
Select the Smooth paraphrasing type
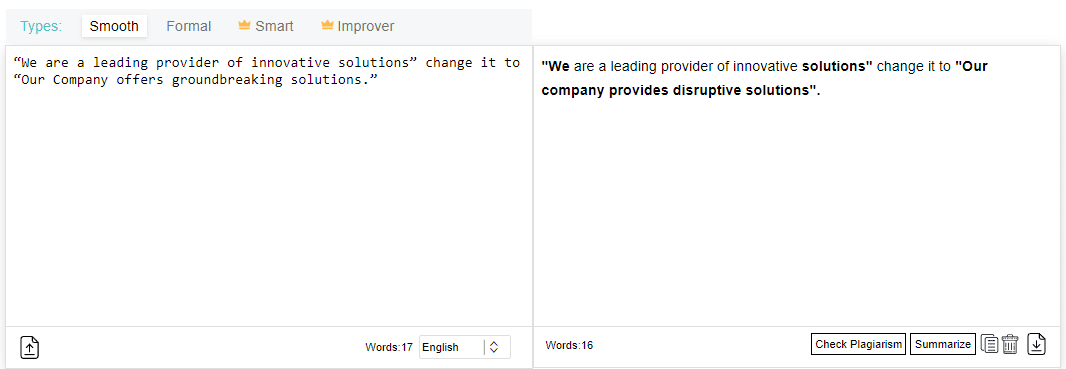coord(114,27)
